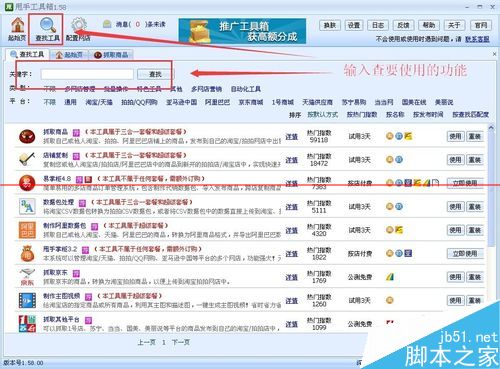This screenshot has height=369, width=500.
Task: Sort list 按名称
Action: tap(395, 114)
